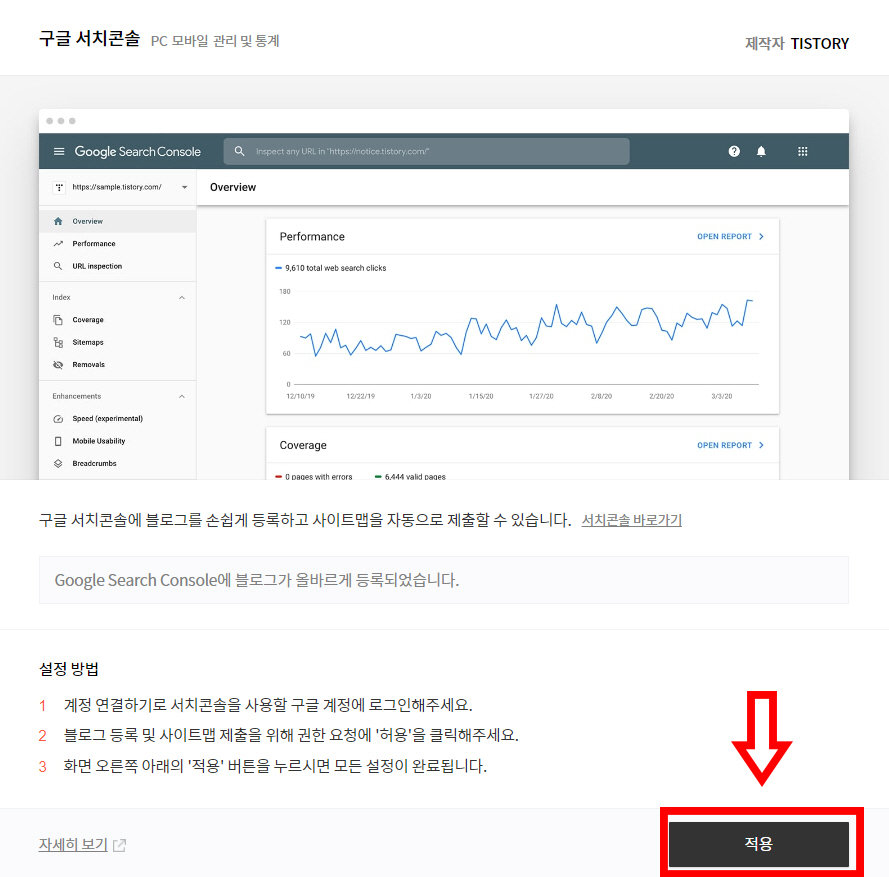Select Speed (experimental) in the sidebar
This screenshot has height=877, width=889.
click(117, 419)
